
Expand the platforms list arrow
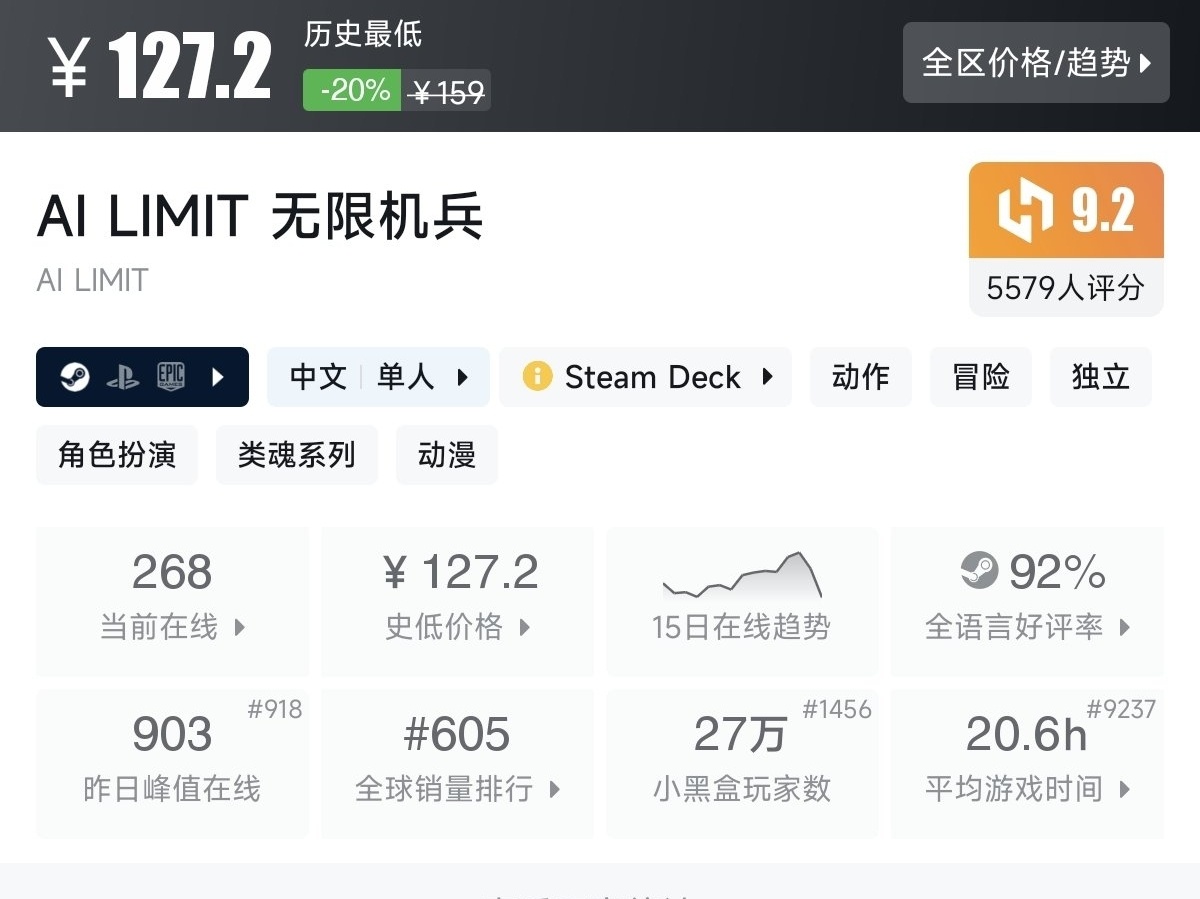pos(219,377)
